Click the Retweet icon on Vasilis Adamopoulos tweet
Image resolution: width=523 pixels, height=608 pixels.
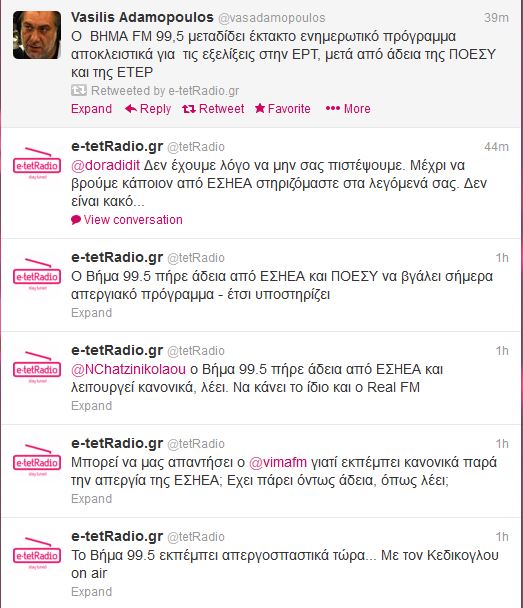click(x=189, y=109)
